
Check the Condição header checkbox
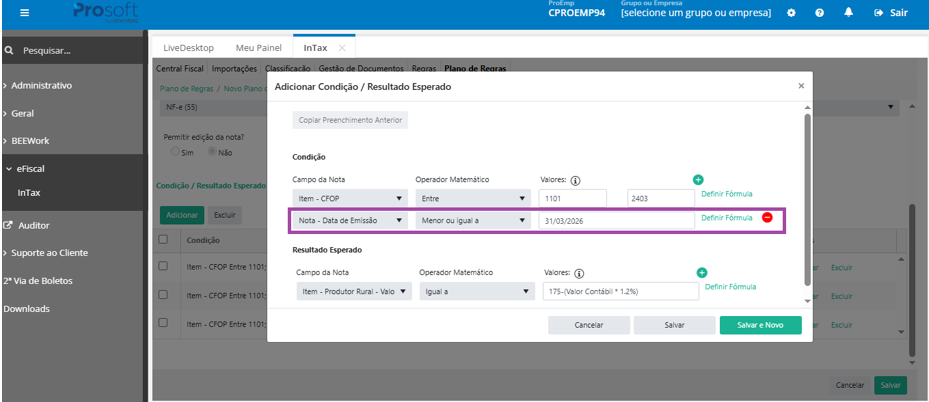[163, 240]
